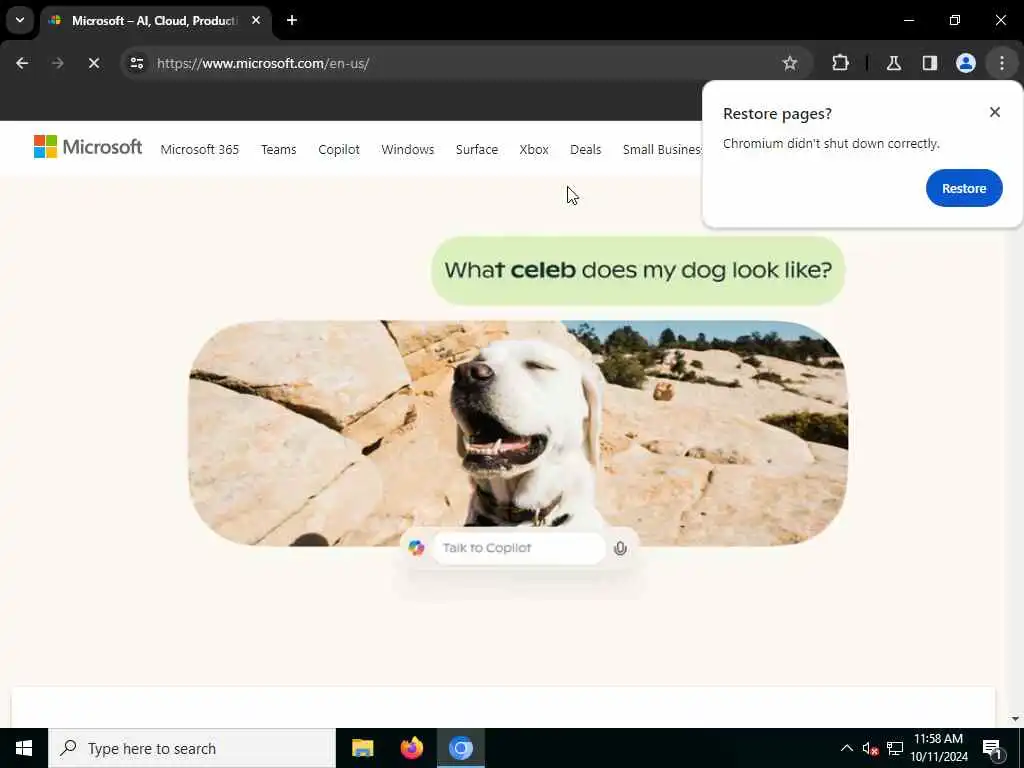This screenshot has width=1024, height=768.
Task: Open the tab search dropdown arrow
Action: point(20,20)
